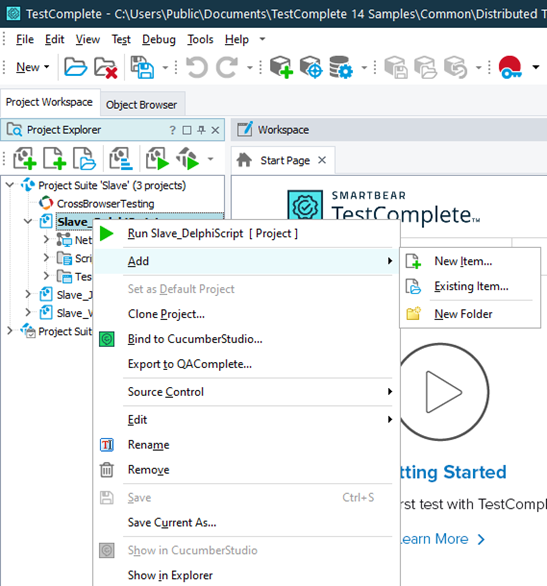Click the Undo arrow icon

tap(197, 67)
